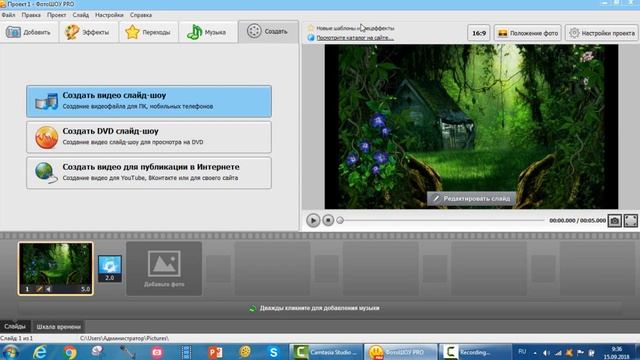Open Положение фото settings
This screenshot has width=640, height=360.
click(528, 33)
